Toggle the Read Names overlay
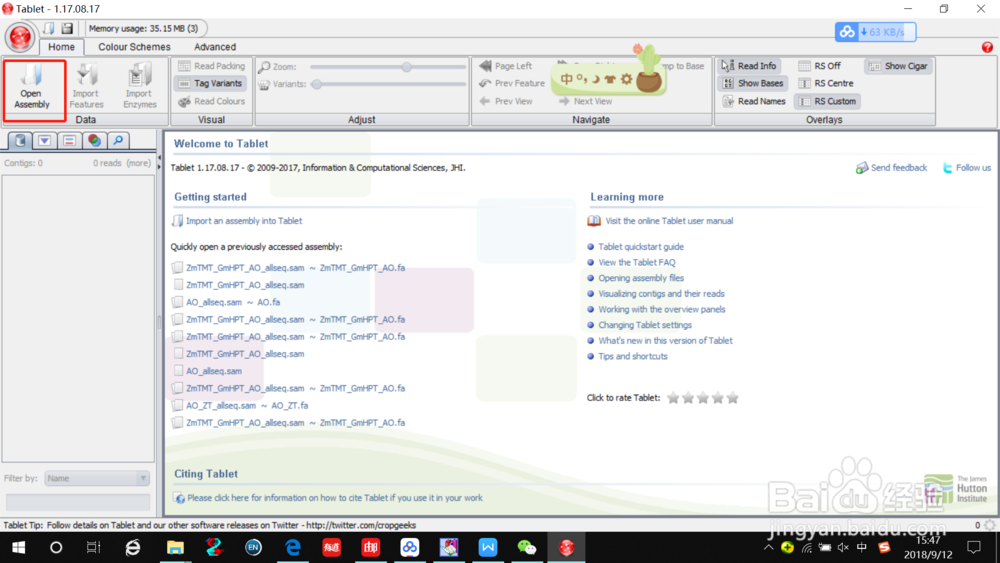Viewport: 1000px width, 563px height. pos(754,101)
